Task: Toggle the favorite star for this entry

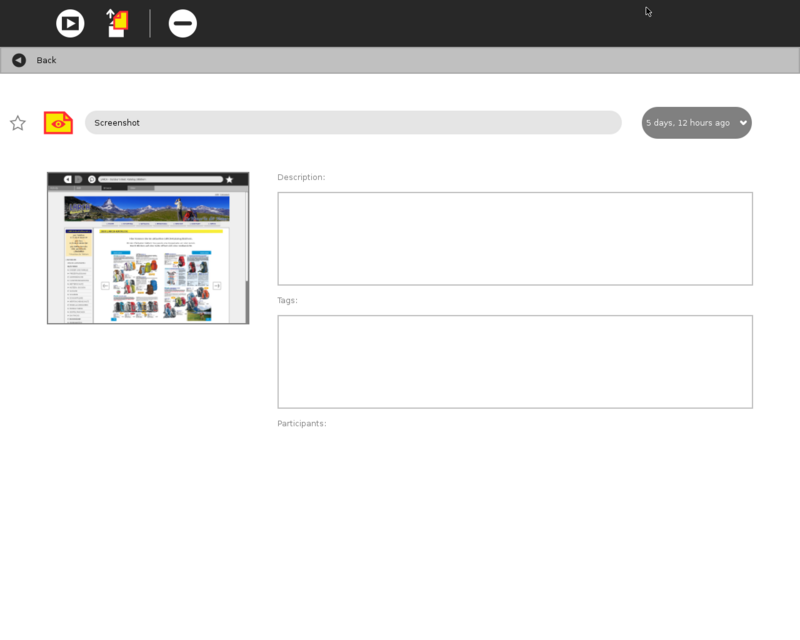Action: [18, 123]
